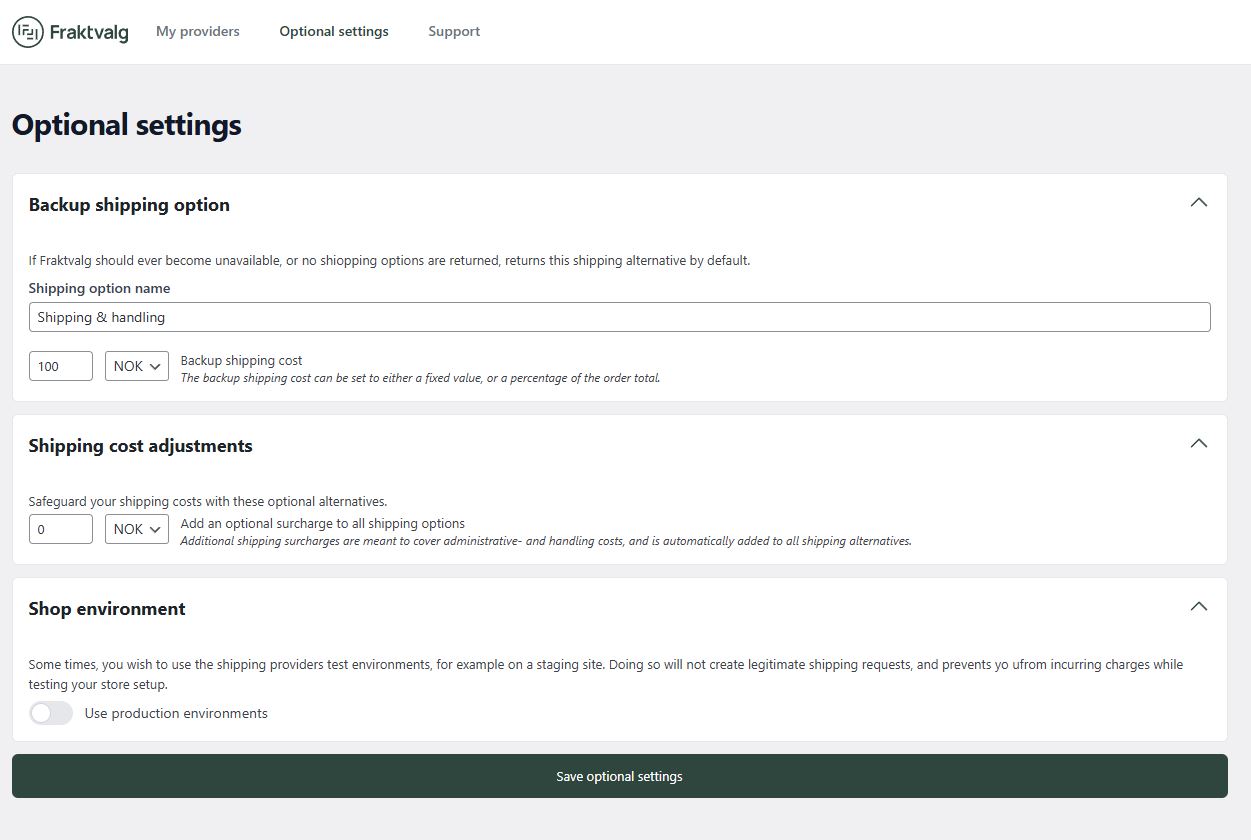1251x840 pixels.
Task: Click the 'Backup shipping cost' label
Action: click(241, 360)
